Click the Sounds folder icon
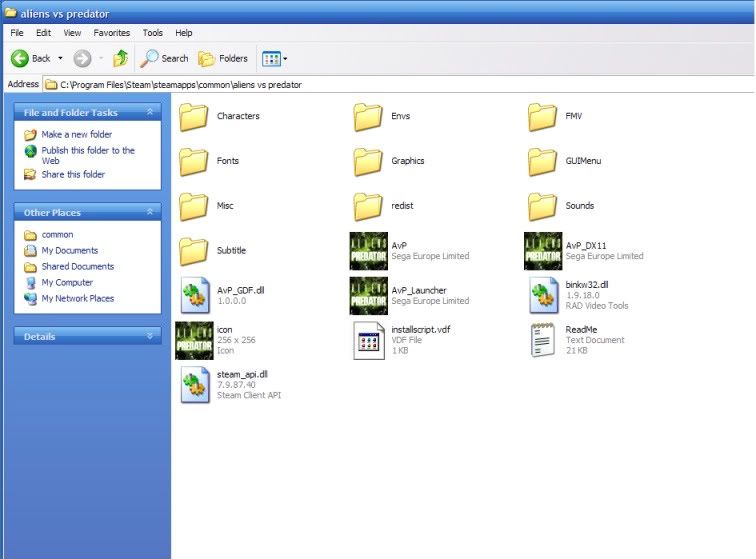The height and width of the screenshot is (559, 756). coord(543,206)
